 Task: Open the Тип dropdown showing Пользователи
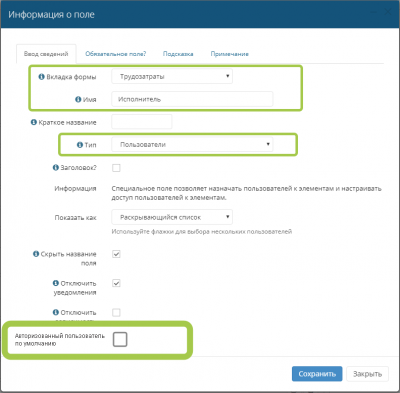[192, 145]
